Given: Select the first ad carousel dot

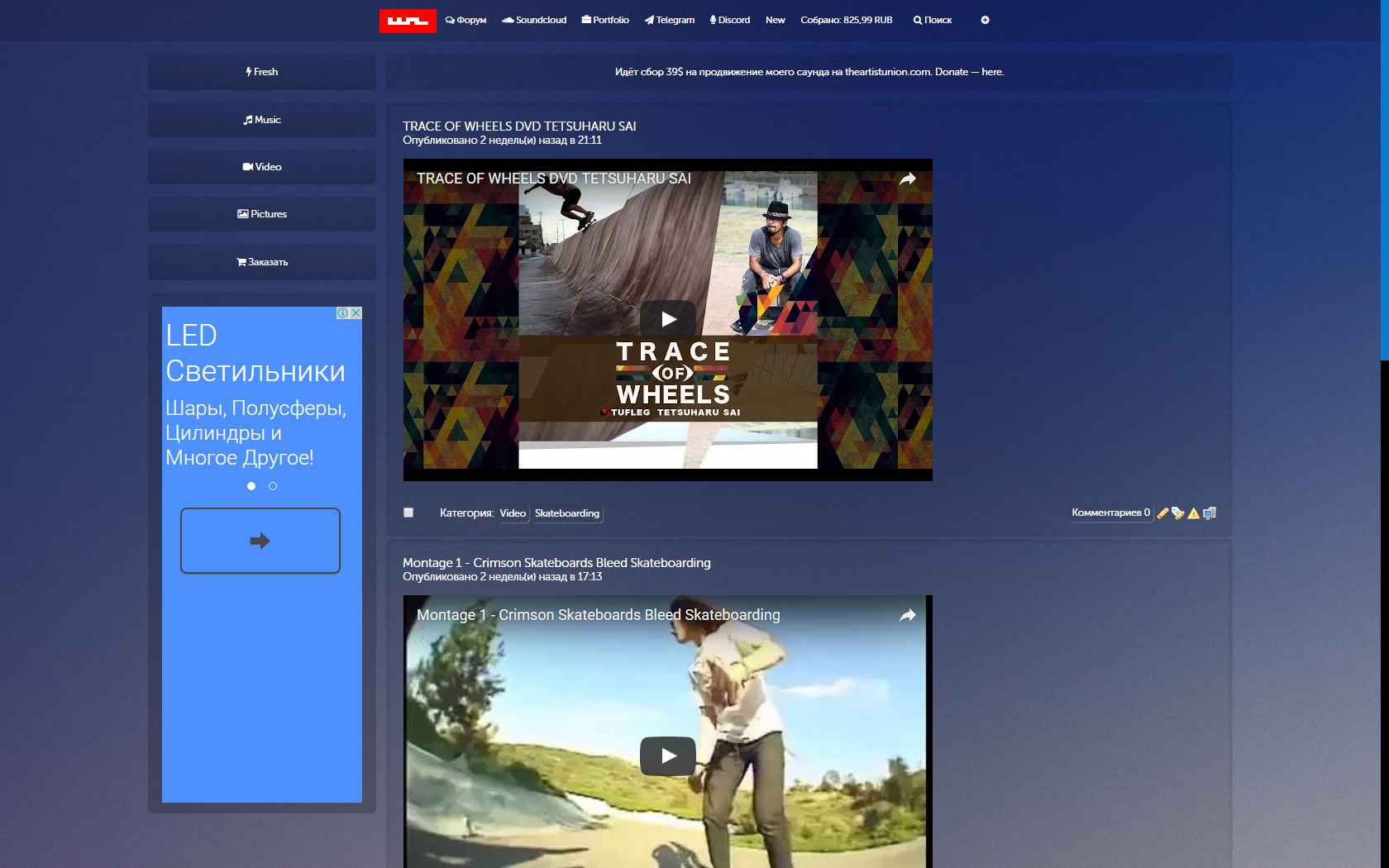Looking at the screenshot, I should click(251, 486).
